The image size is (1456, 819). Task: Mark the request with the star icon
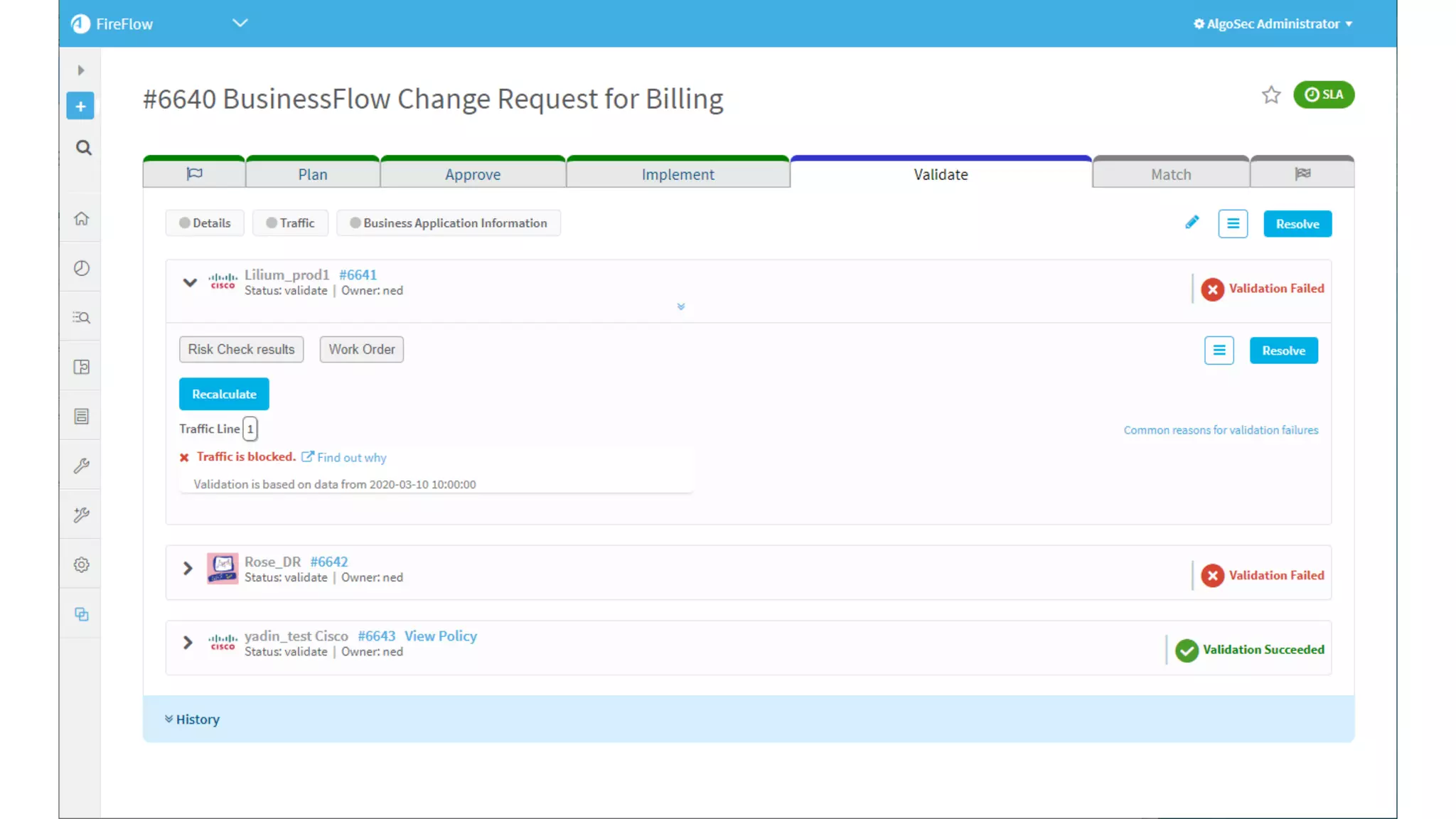point(1271,95)
